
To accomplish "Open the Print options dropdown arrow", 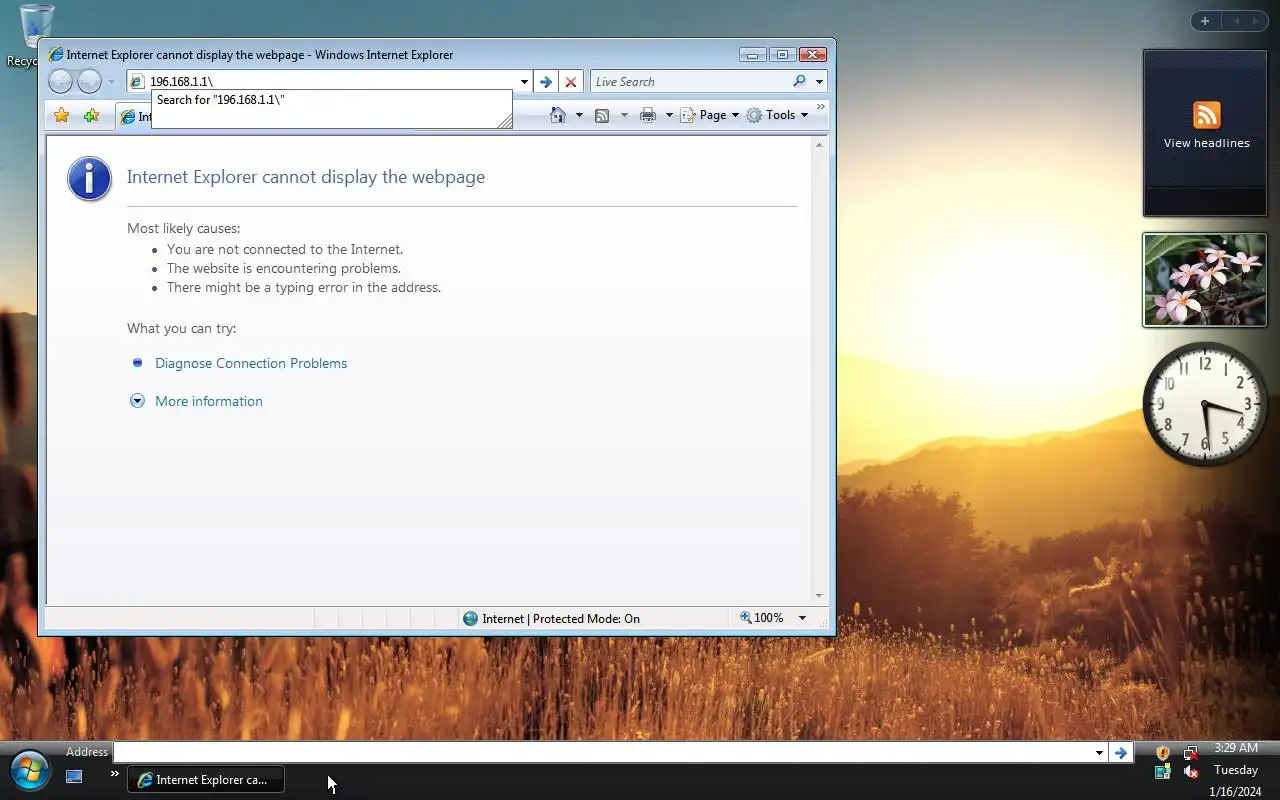I will pos(669,115).
